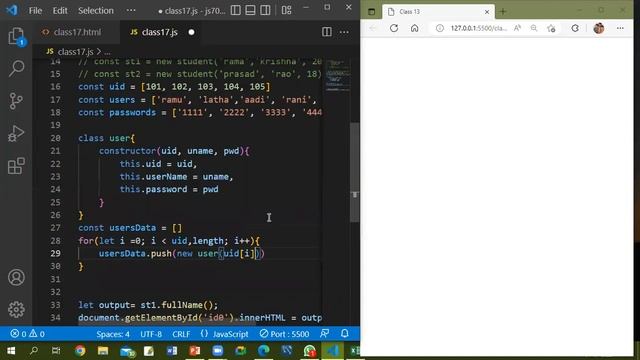Image resolution: width=640 pixels, height=360 pixels.
Task: Open the Search view in activity bar
Action: pyautogui.click(x=16, y=68)
